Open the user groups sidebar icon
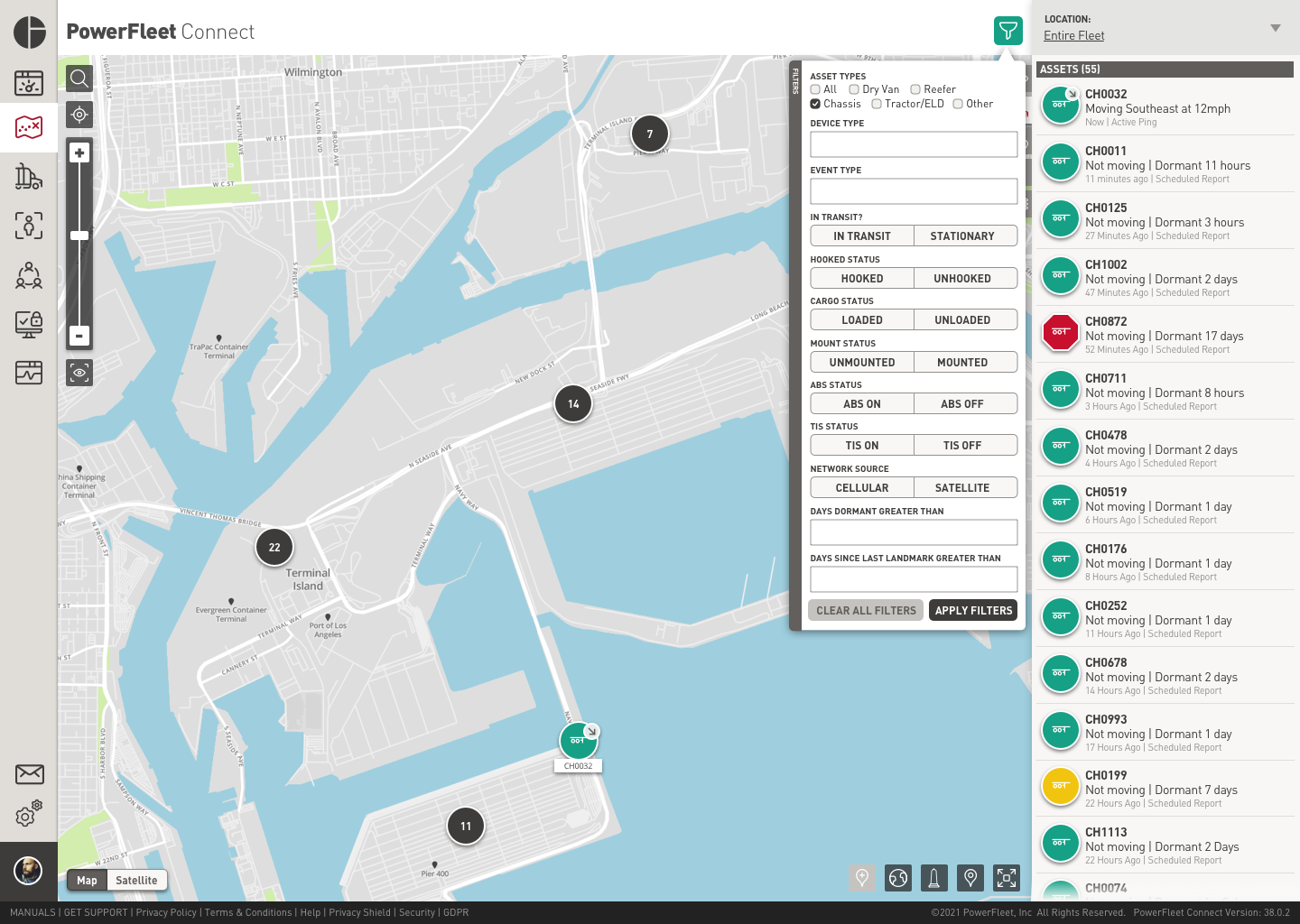The image size is (1300, 924). [x=29, y=274]
